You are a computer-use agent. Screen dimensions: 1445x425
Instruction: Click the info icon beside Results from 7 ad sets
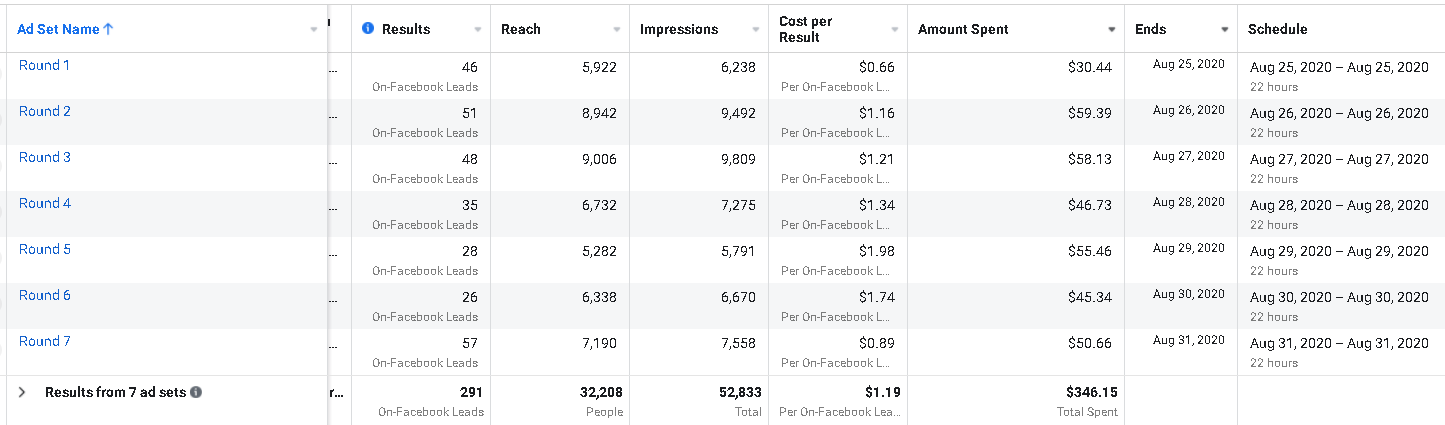pos(196,393)
